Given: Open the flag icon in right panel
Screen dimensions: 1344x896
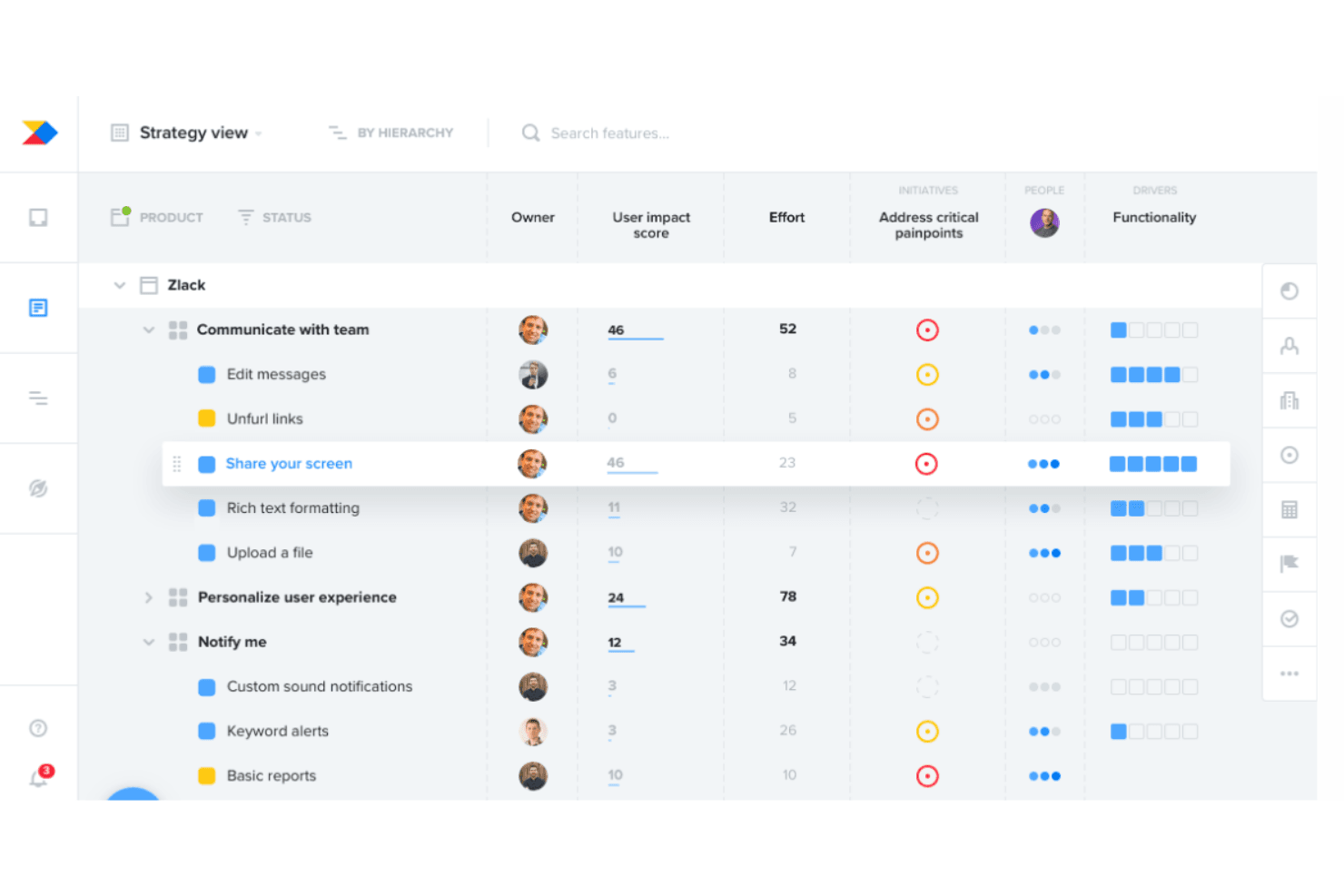Looking at the screenshot, I should (1290, 564).
